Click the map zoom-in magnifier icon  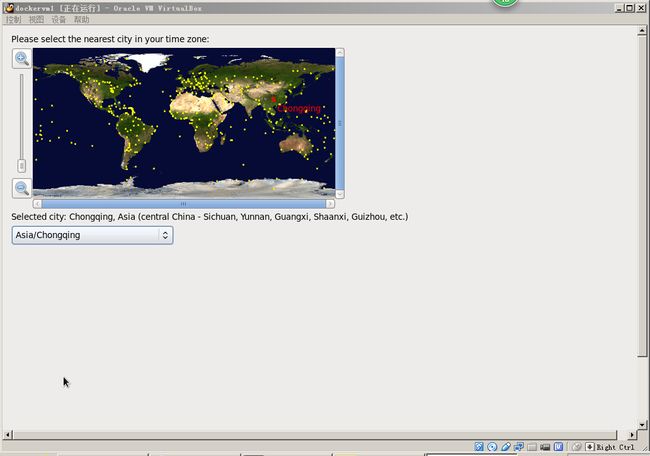pos(22,58)
